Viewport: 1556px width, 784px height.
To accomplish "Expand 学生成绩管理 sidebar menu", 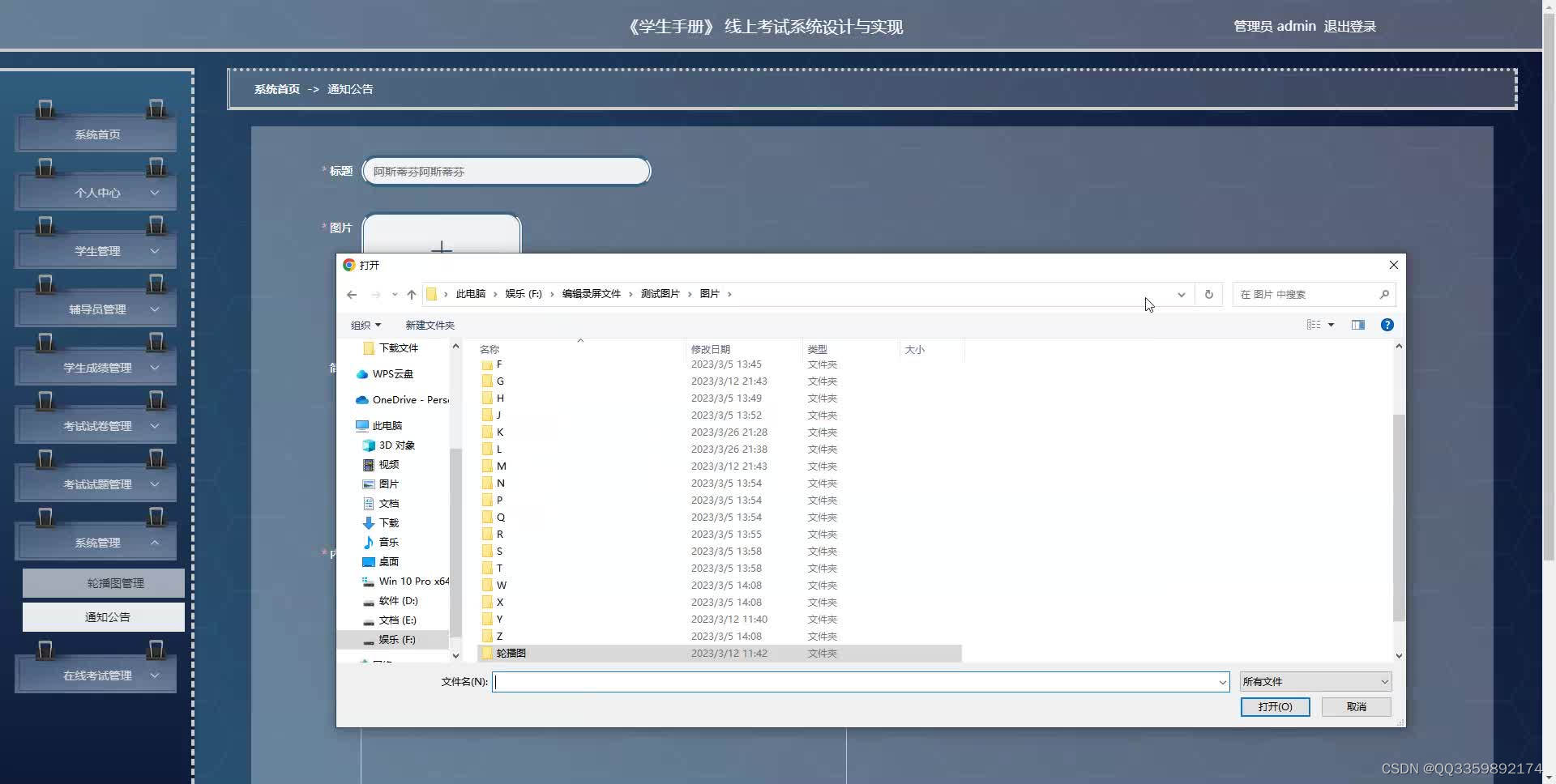I will (96, 368).
